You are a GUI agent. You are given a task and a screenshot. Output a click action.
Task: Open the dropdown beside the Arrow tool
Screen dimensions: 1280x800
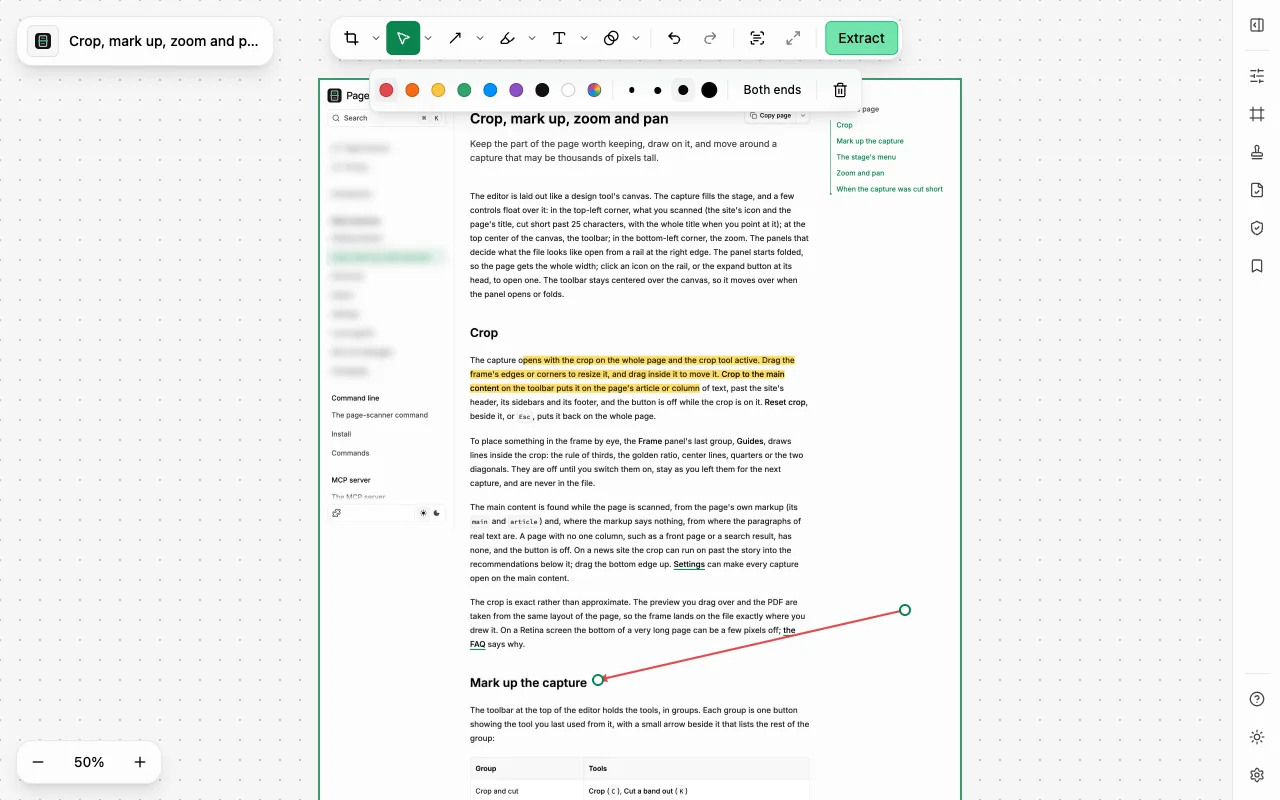(480, 38)
